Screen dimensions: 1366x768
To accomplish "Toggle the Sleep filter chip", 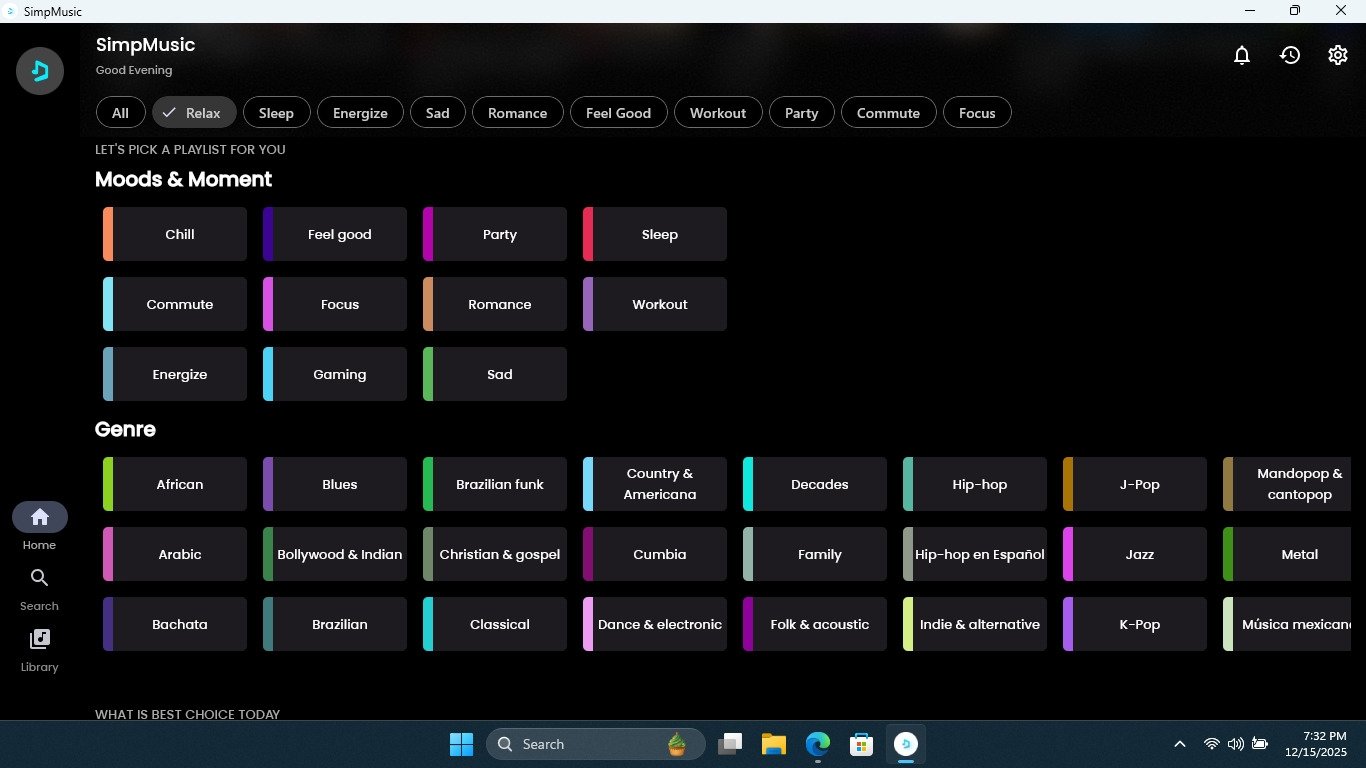I will point(276,113).
